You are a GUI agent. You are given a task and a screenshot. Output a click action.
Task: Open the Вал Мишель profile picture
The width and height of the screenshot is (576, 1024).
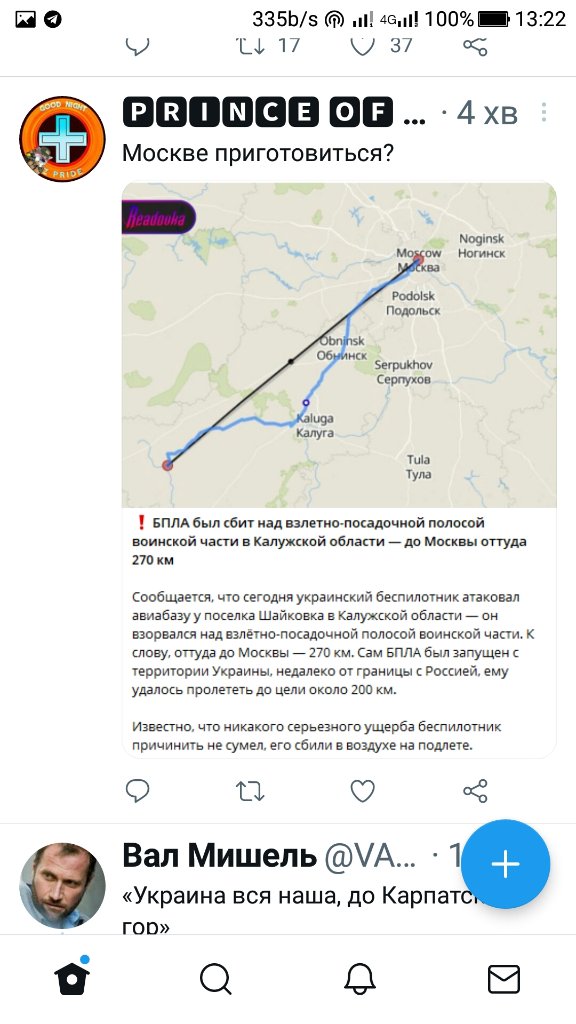[62, 886]
